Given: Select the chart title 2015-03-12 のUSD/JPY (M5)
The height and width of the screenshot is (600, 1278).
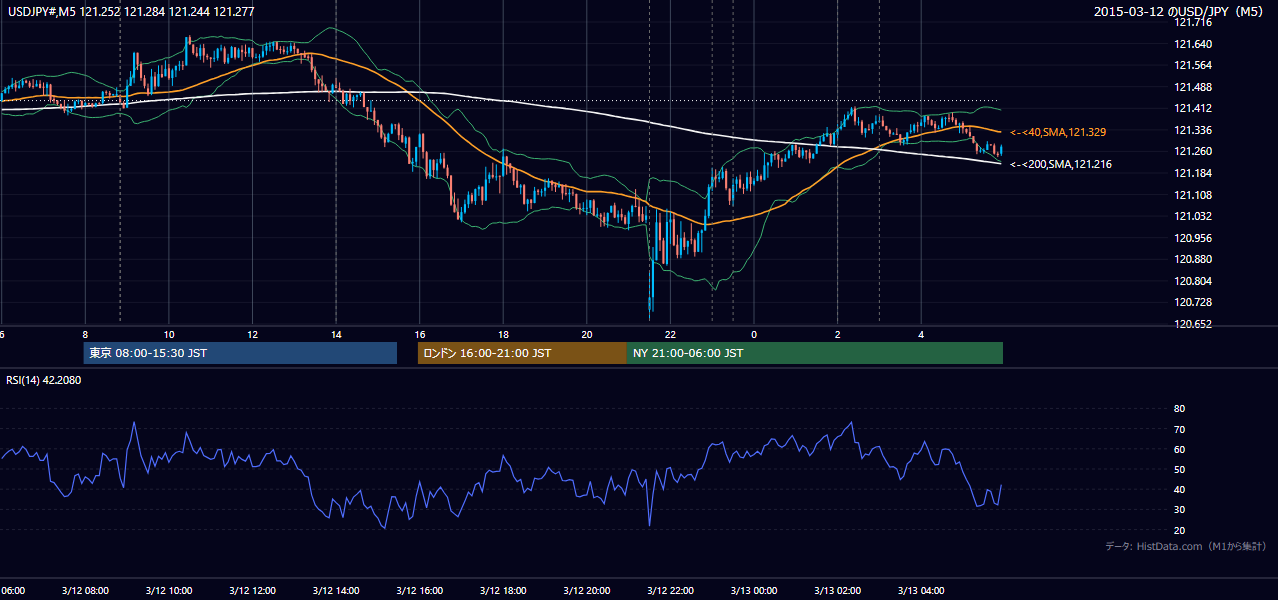Looking at the screenshot, I should (x=1179, y=12).
